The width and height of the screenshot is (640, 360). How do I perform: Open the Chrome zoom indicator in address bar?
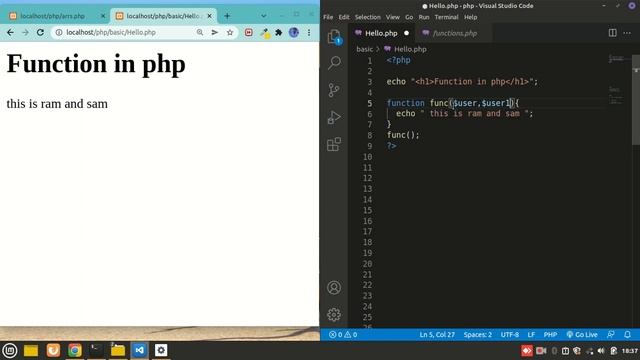[x=200, y=32]
